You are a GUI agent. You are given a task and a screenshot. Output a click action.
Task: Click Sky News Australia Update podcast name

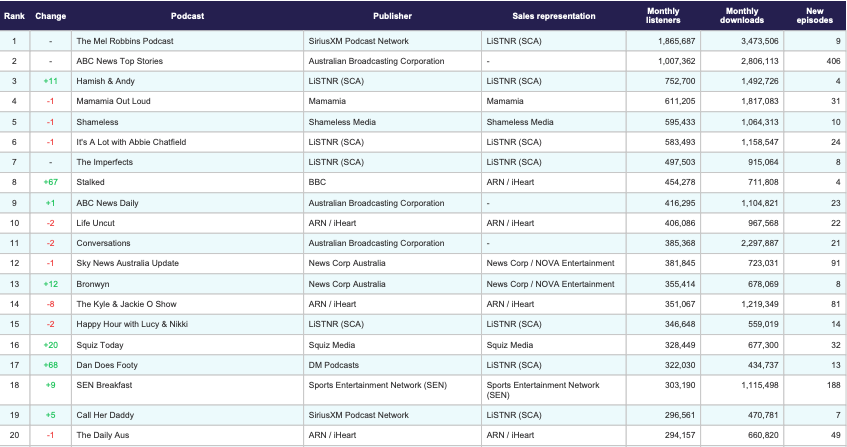click(127, 263)
